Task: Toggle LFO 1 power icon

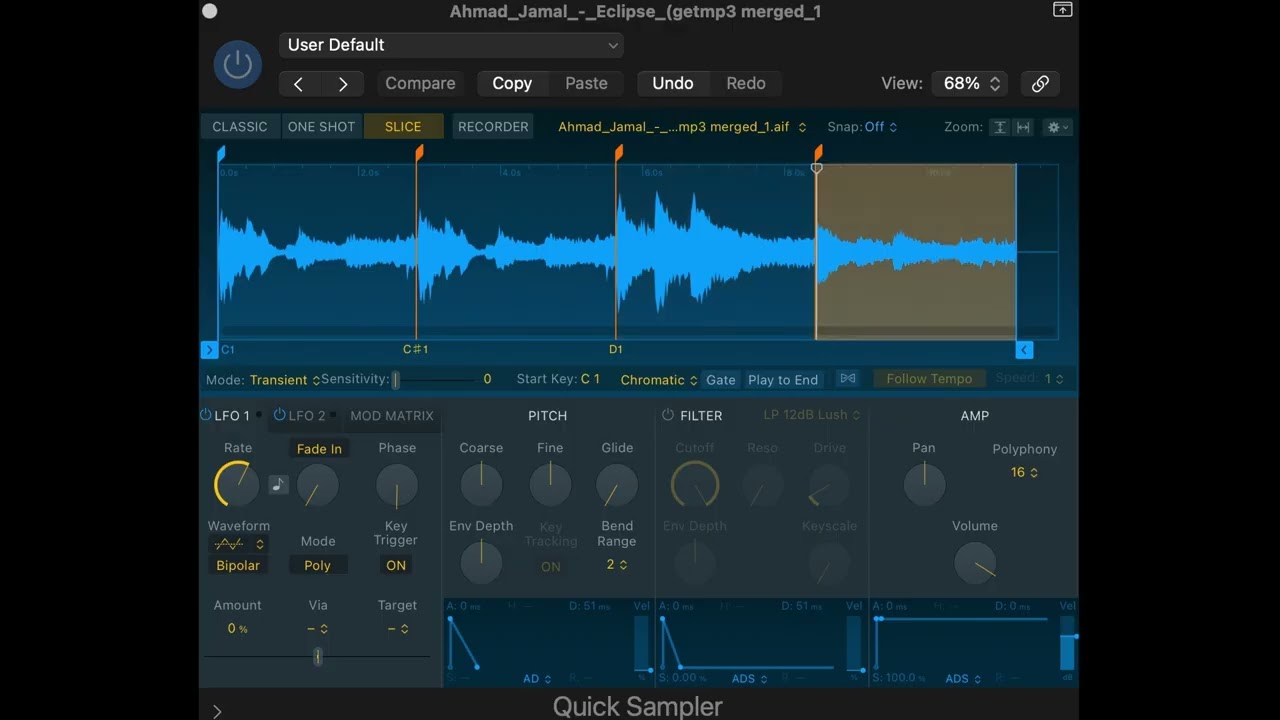Action: point(205,415)
